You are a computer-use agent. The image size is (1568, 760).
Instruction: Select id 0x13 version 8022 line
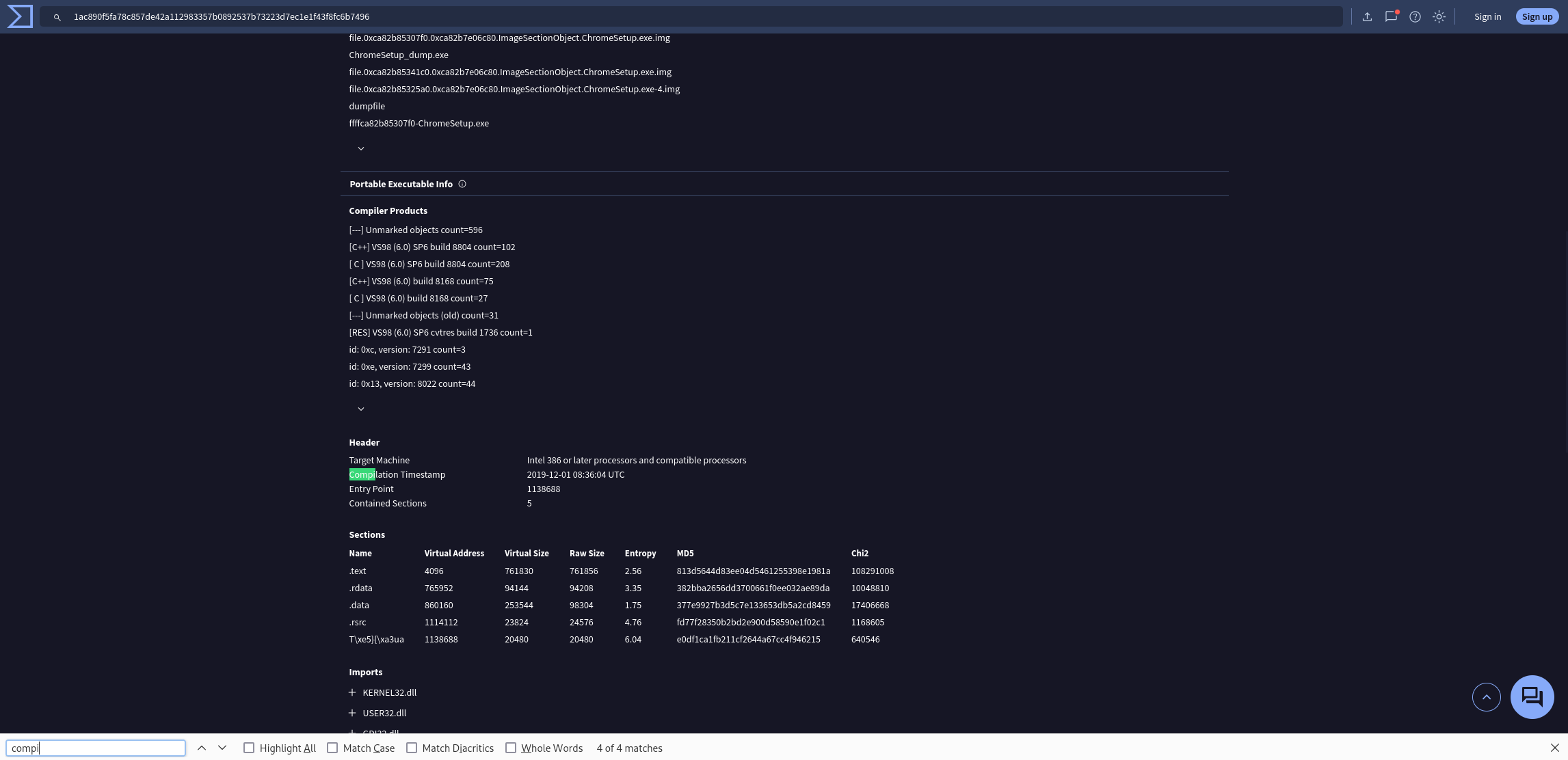tap(412, 383)
